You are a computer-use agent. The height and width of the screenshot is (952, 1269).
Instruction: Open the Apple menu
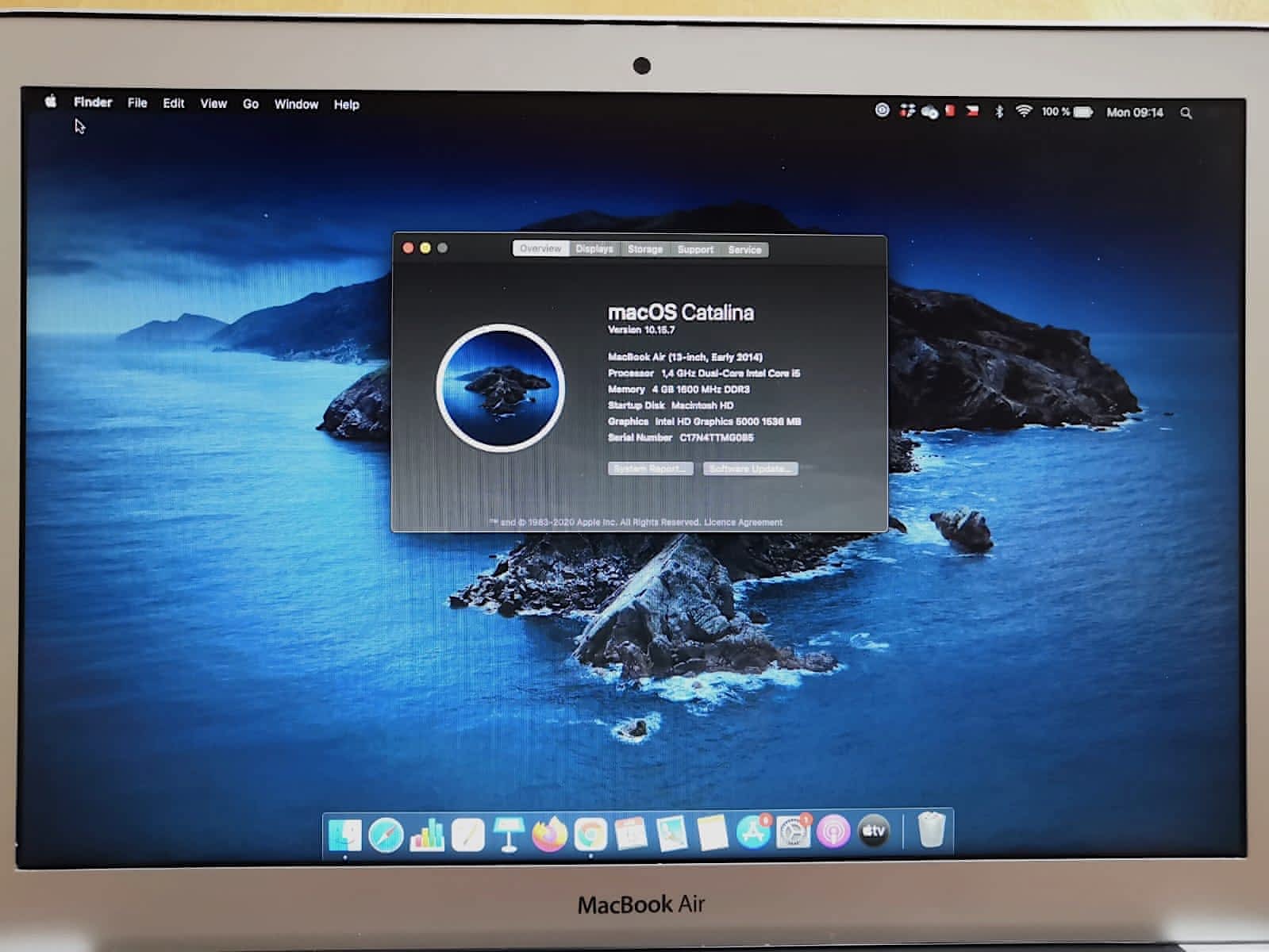pyautogui.click(x=51, y=102)
